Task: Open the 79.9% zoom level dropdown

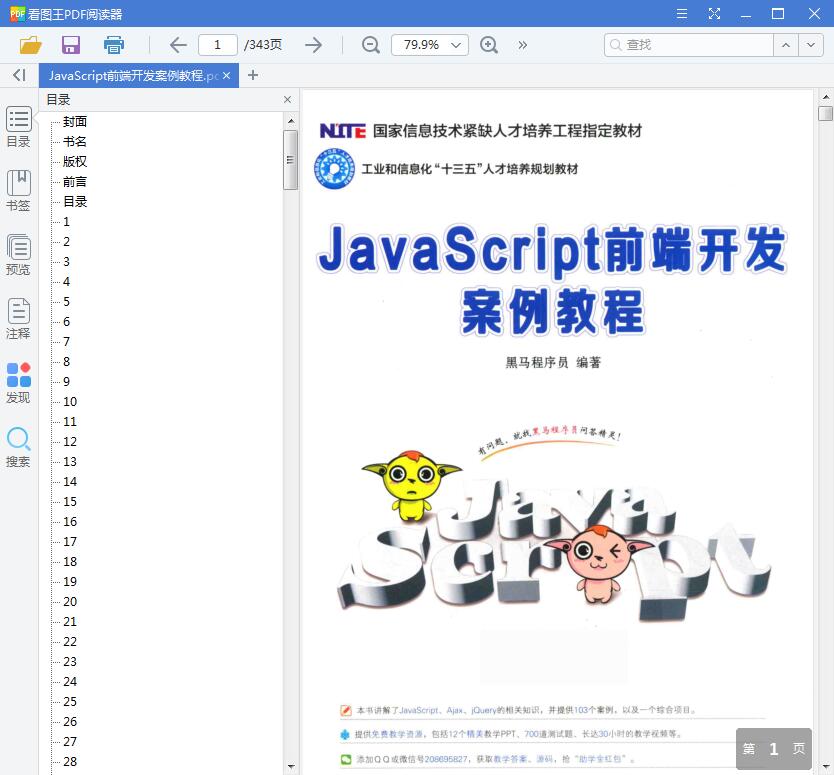Action: [430, 45]
